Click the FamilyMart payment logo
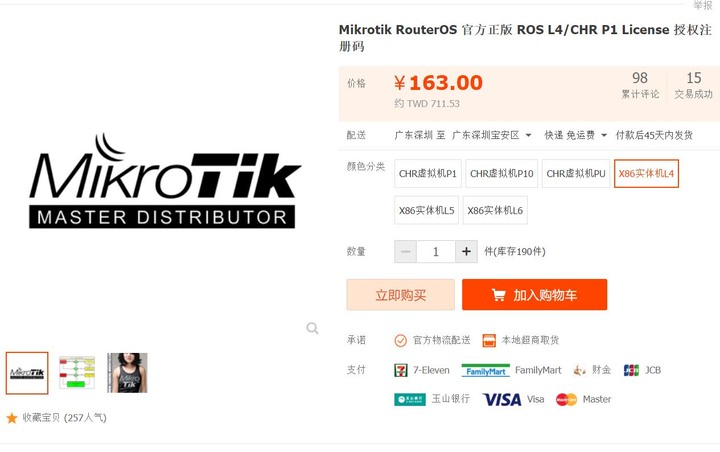 pyautogui.click(x=485, y=370)
